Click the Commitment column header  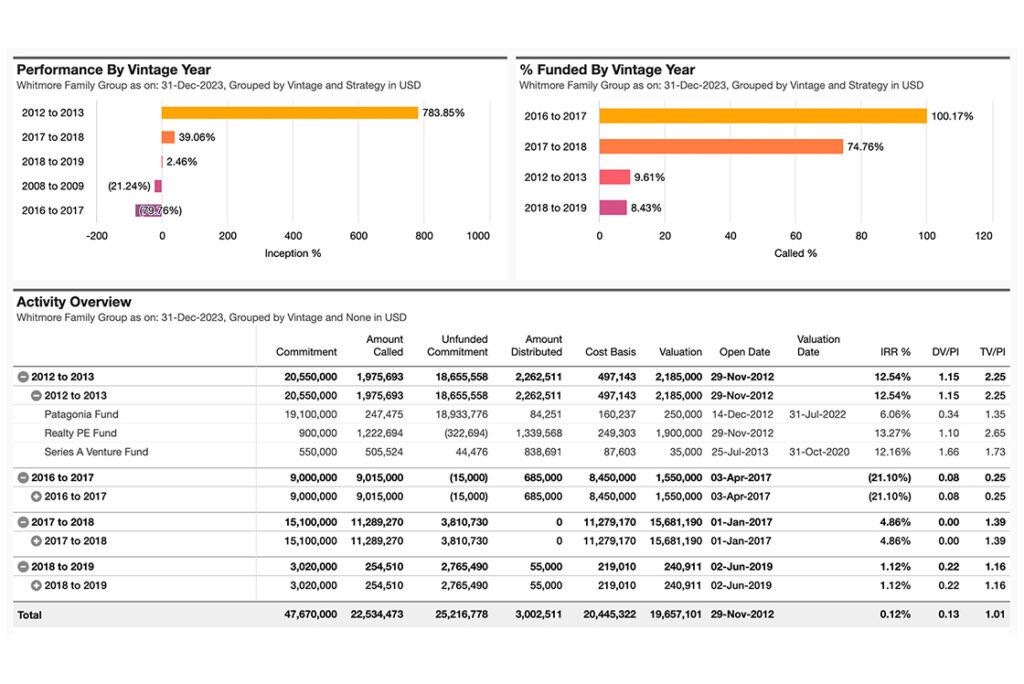(x=308, y=352)
